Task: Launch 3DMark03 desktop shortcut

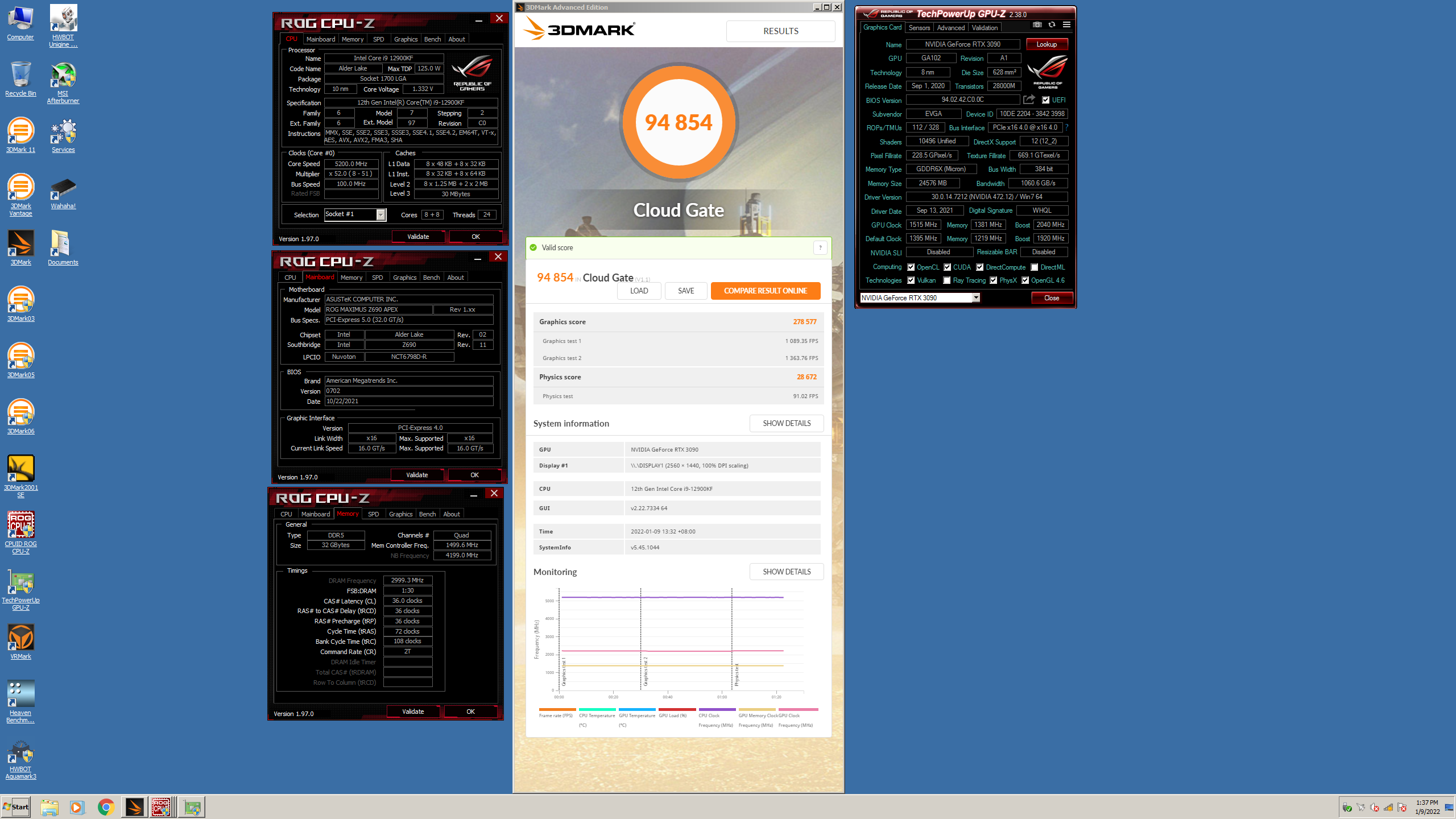Action: 20,304
